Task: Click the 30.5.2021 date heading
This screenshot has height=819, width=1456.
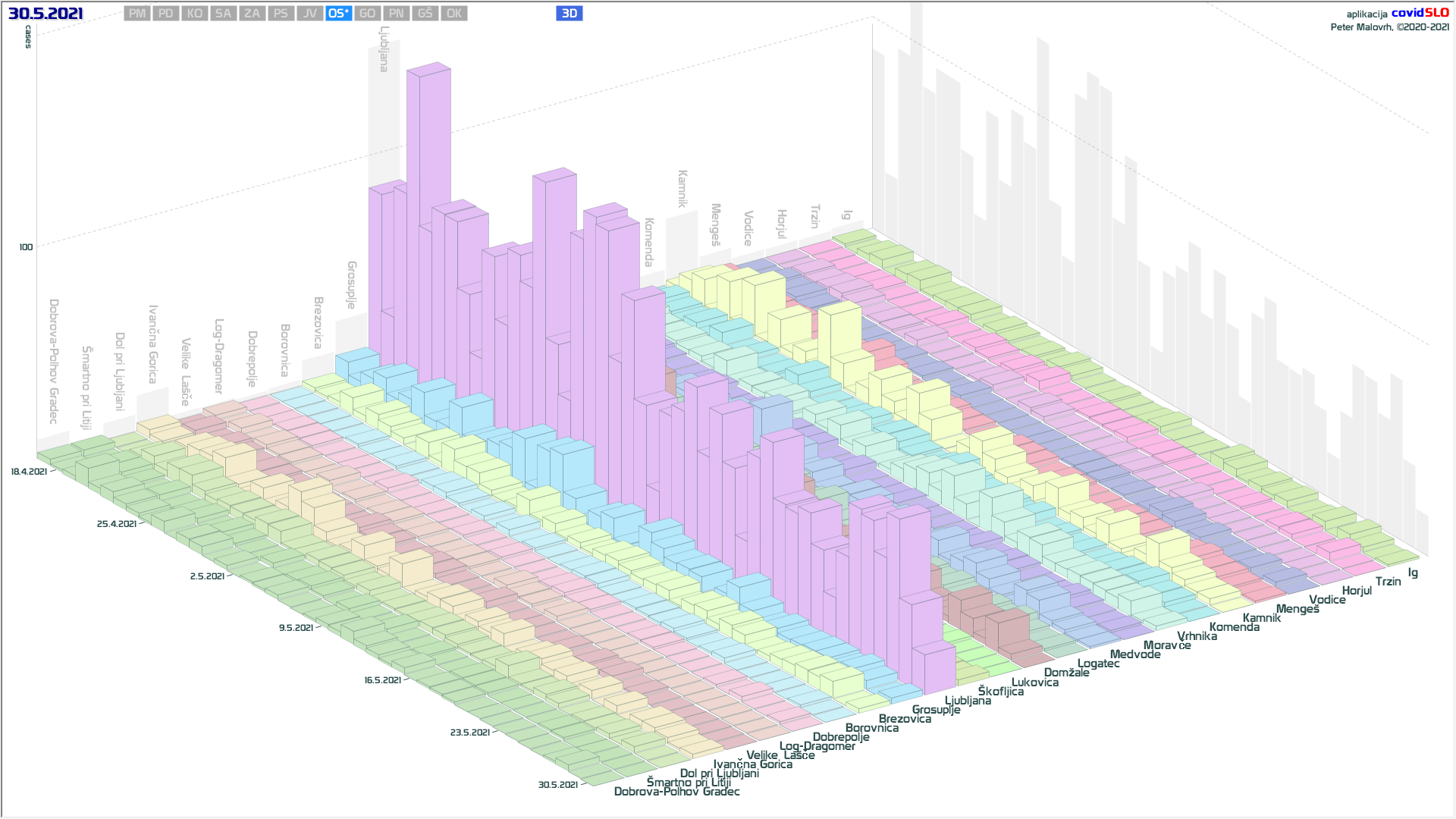Action: (x=45, y=14)
